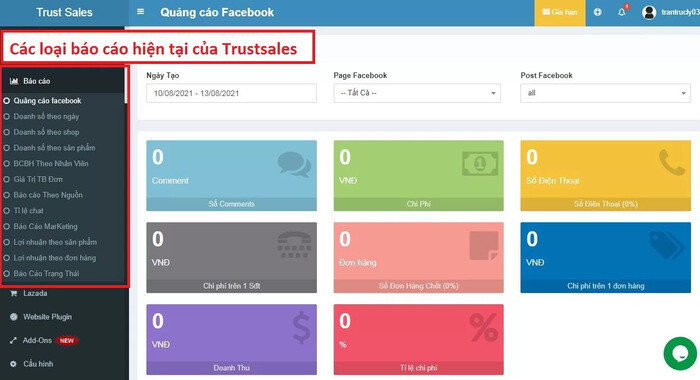Click the Ngày Tạo date range field
This screenshot has height=380, width=700.
pyautogui.click(x=231, y=93)
